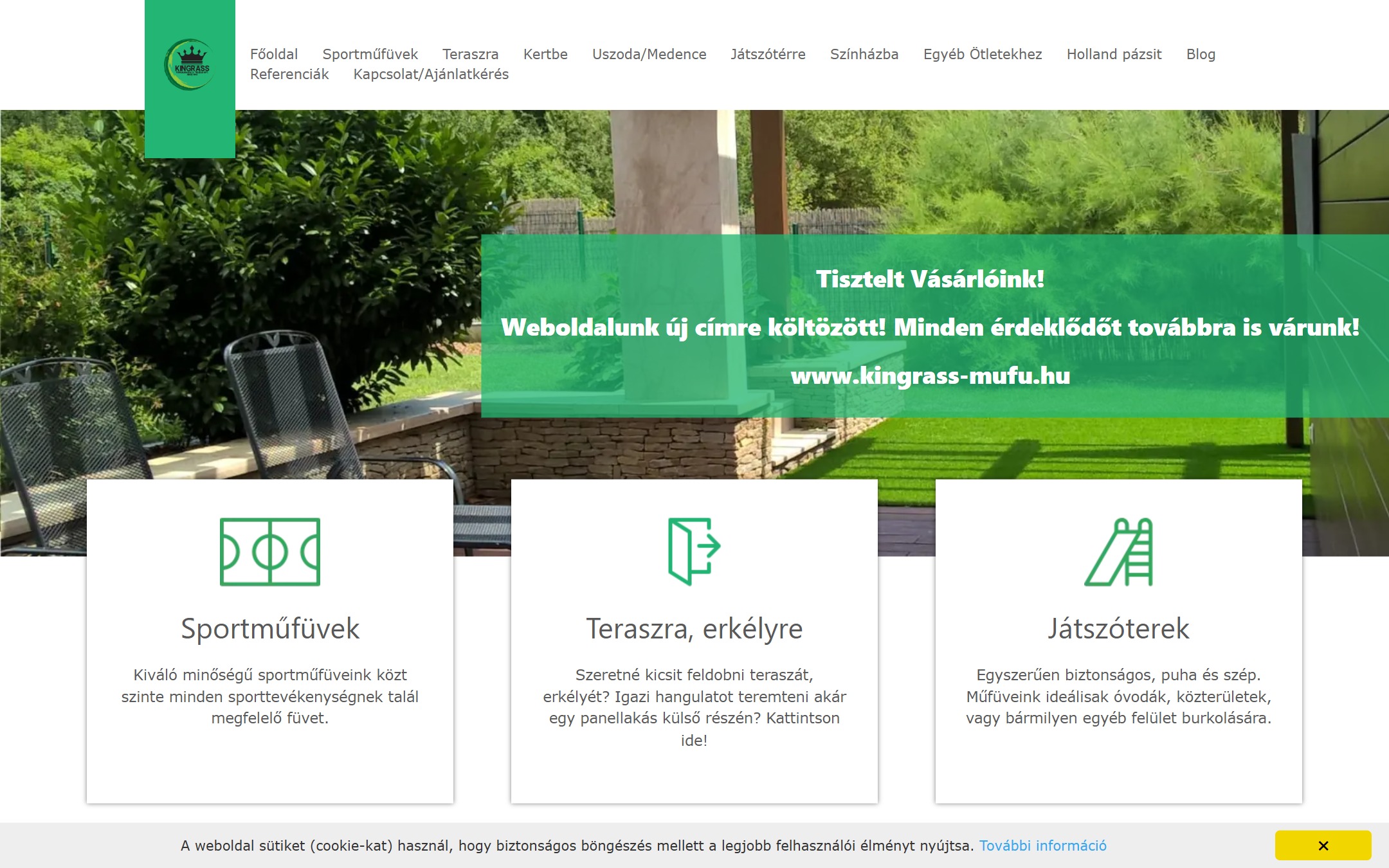1389x868 pixels.
Task: Dismiss the cookie banner with the X
Action: (1323, 845)
